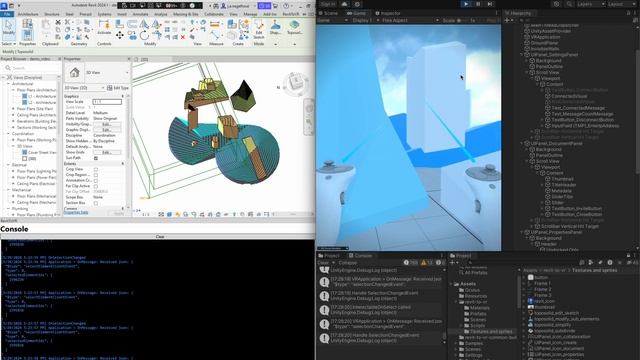This screenshot has width=640, height=360.
Task: Click the Unity Project panel add plus icon
Action: click(452, 262)
